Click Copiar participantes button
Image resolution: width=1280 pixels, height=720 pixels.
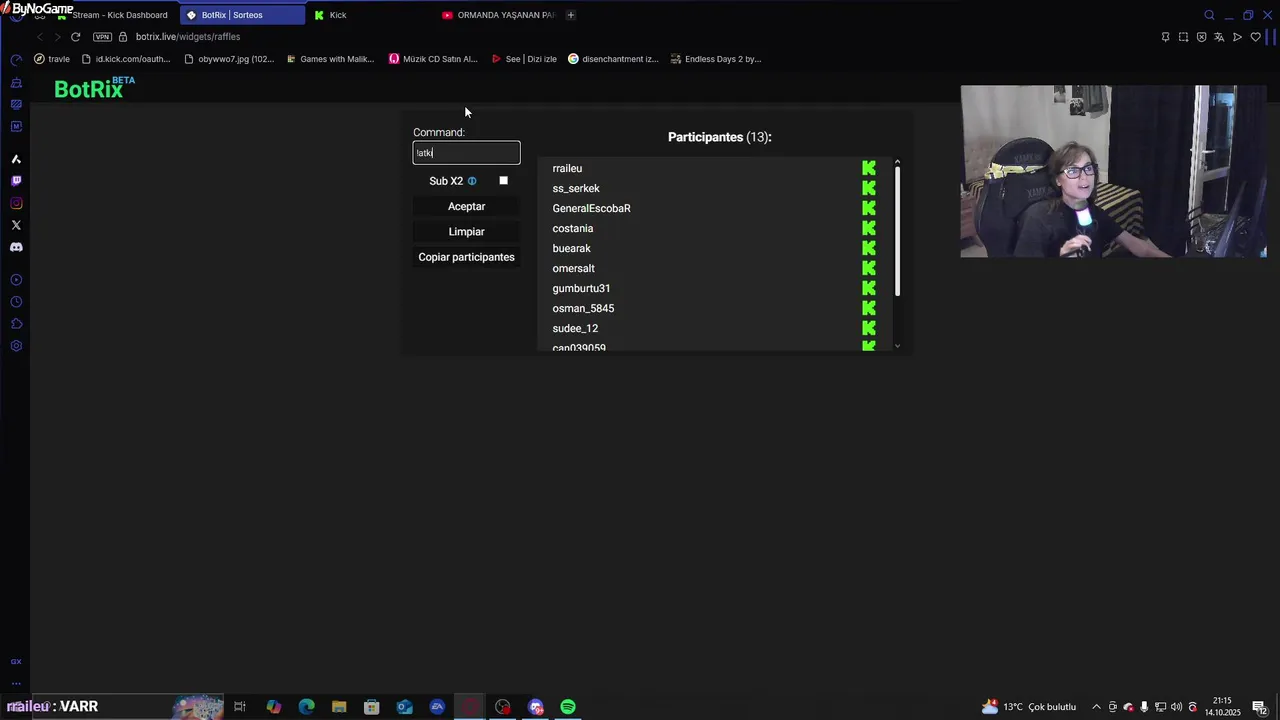click(x=467, y=257)
